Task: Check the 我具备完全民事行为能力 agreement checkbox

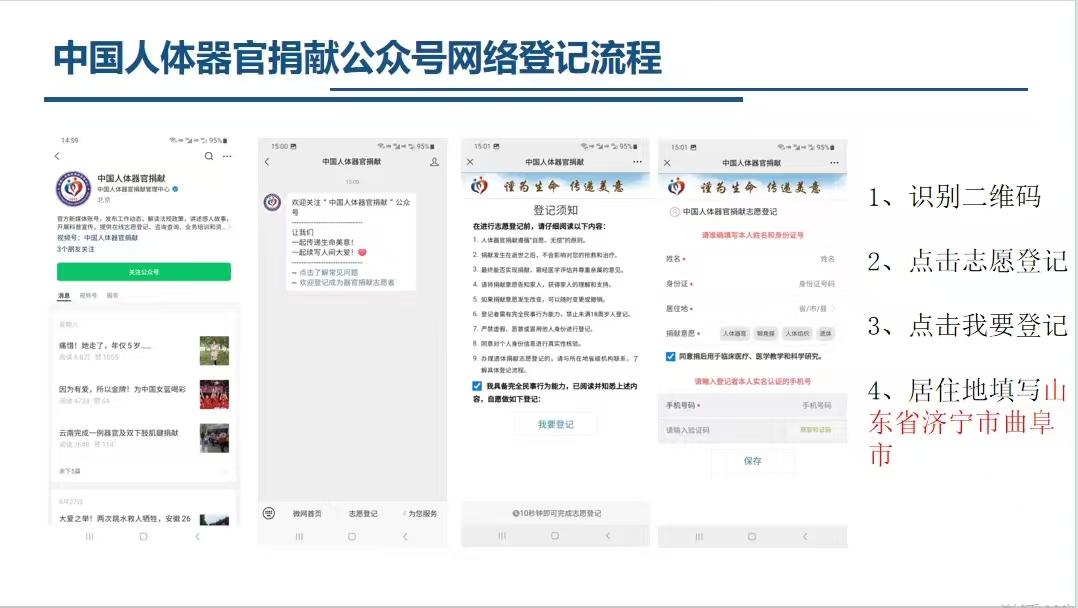Action: (477, 387)
